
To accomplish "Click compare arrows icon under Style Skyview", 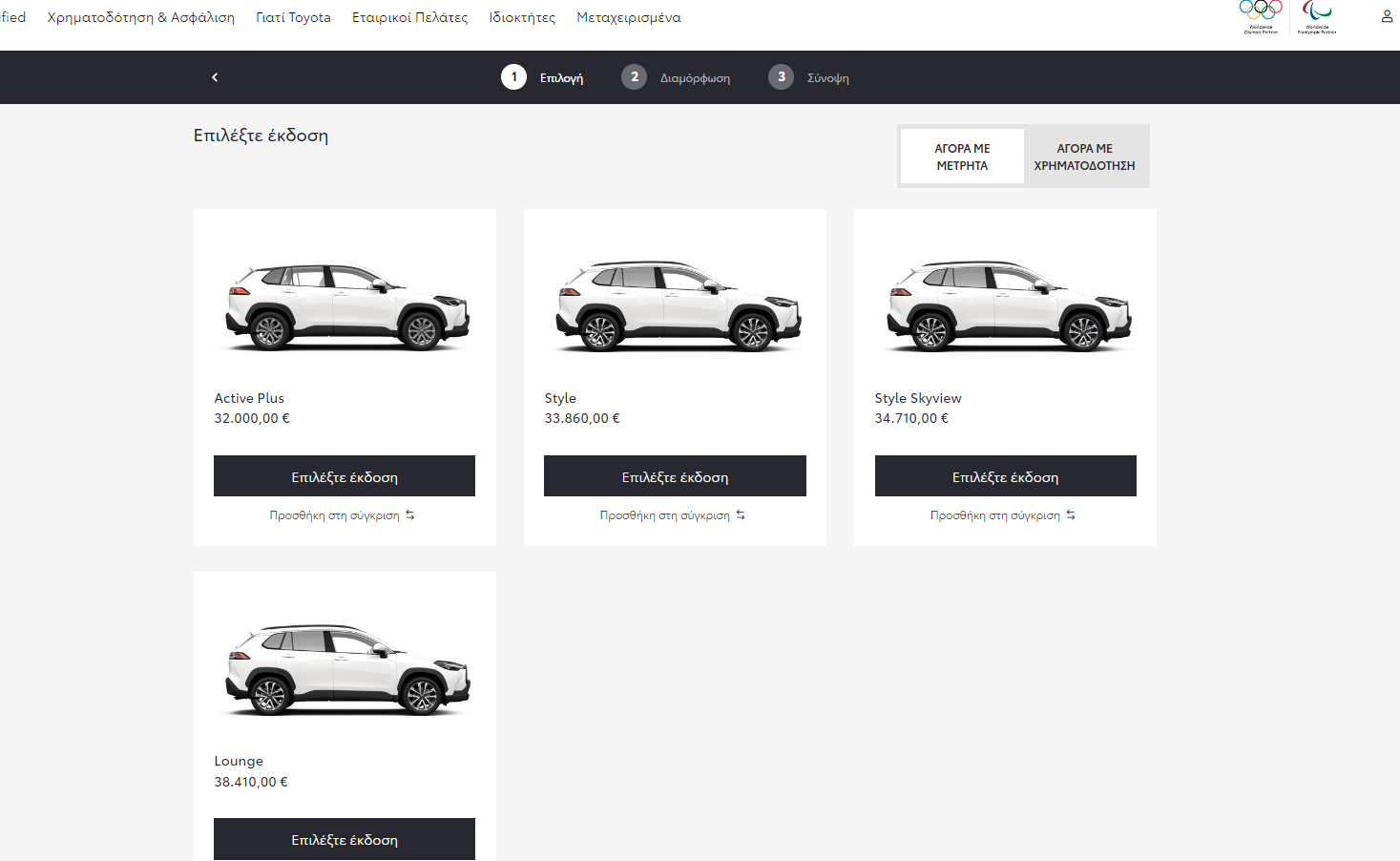I will (x=1070, y=515).
